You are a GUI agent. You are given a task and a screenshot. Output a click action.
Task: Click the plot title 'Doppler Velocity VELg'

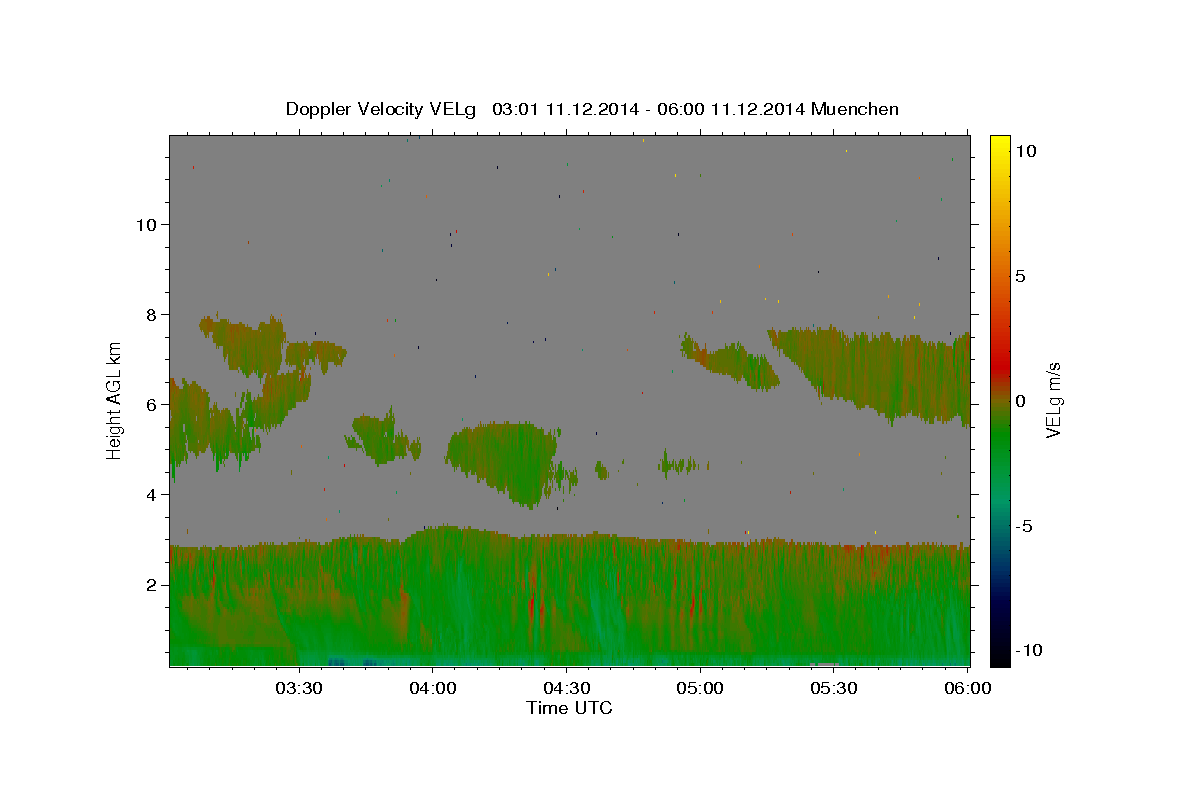click(383, 110)
